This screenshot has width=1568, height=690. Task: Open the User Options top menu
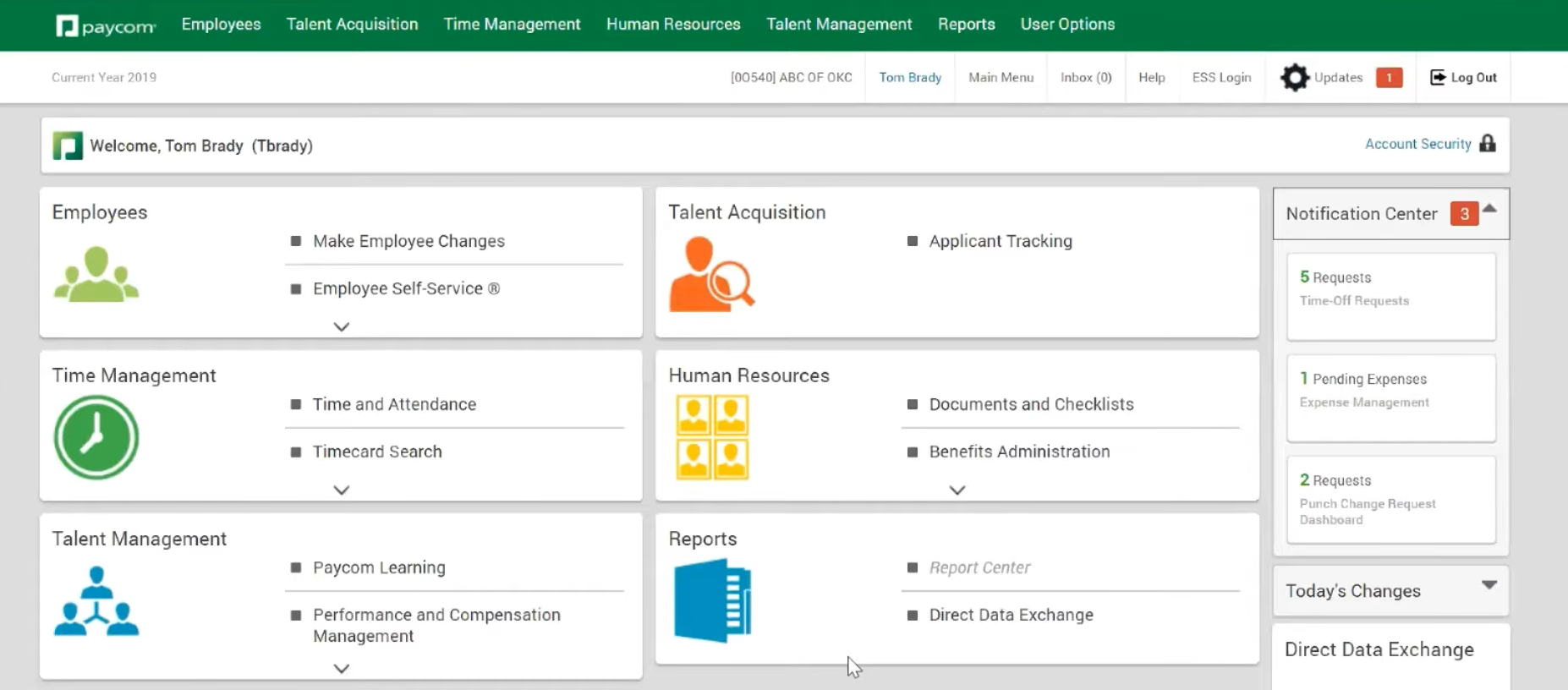1068,25
